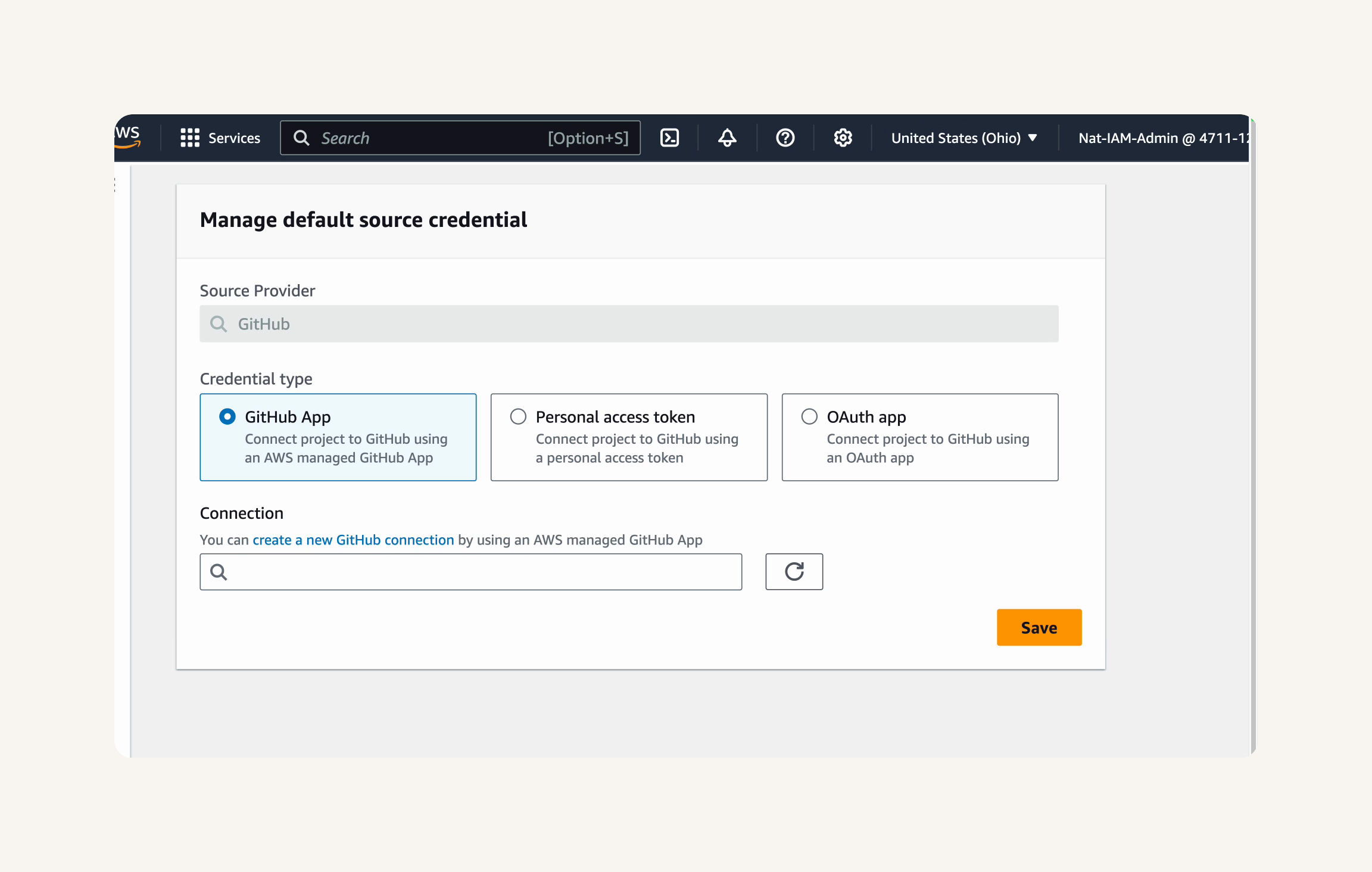This screenshot has height=872, width=1372.
Task: Expand the United States (Ohio) region dropdown
Action: (x=965, y=138)
